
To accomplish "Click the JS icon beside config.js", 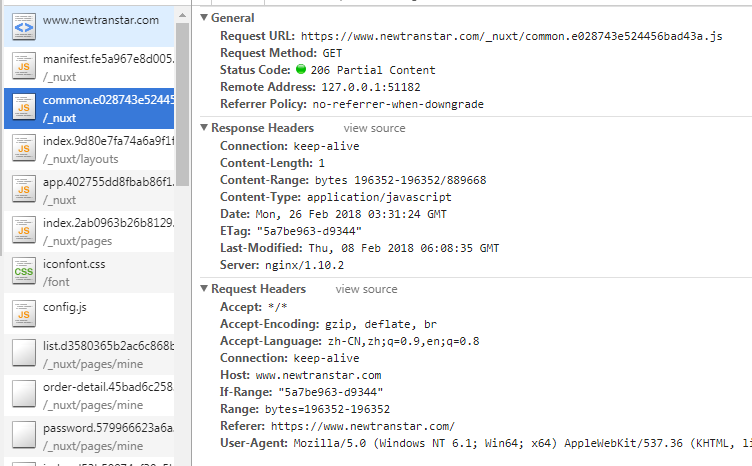I will (x=24, y=314).
